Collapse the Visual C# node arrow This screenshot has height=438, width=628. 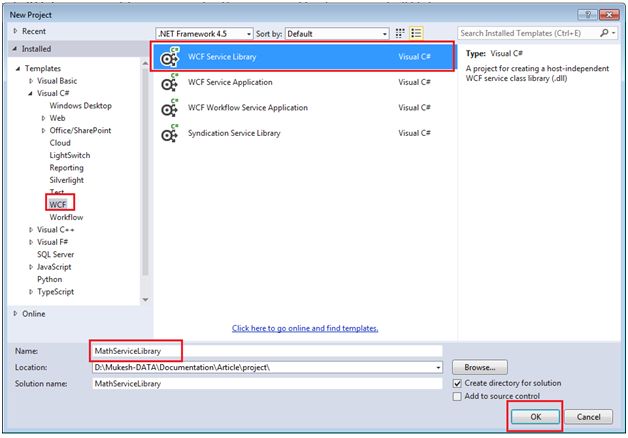pos(30,93)
